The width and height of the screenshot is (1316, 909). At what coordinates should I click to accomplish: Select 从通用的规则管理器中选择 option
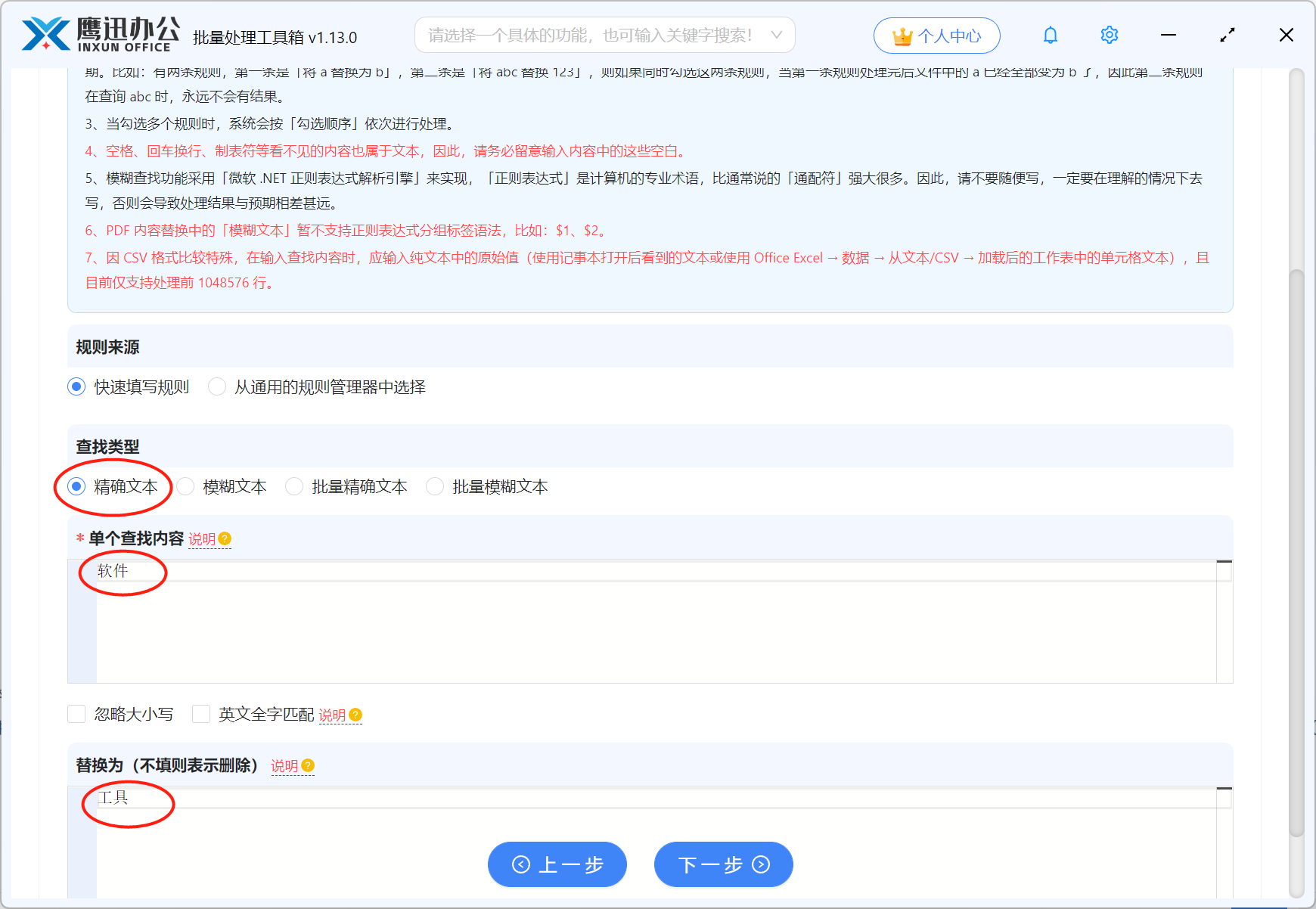[217, 386]
